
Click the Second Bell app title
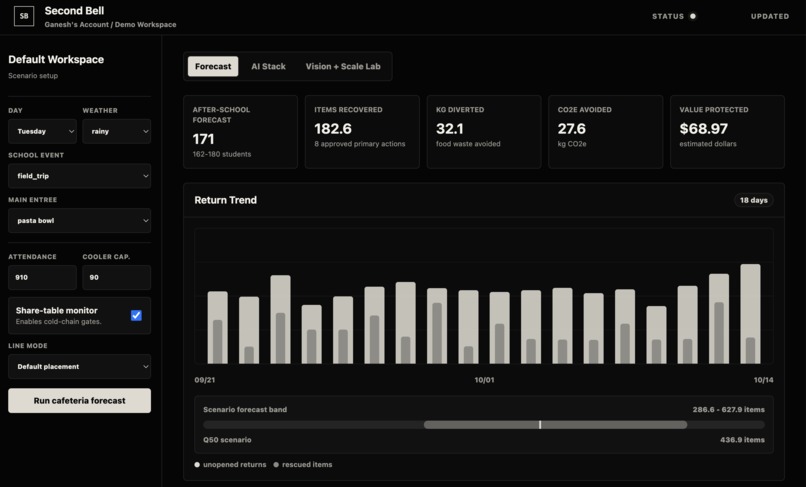(x=74, y=11)
